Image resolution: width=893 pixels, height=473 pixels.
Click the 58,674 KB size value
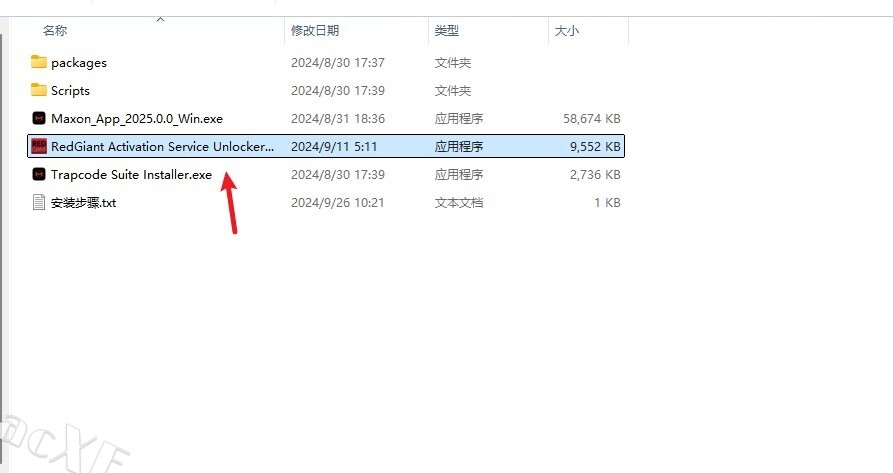click(x=592, y=118)
